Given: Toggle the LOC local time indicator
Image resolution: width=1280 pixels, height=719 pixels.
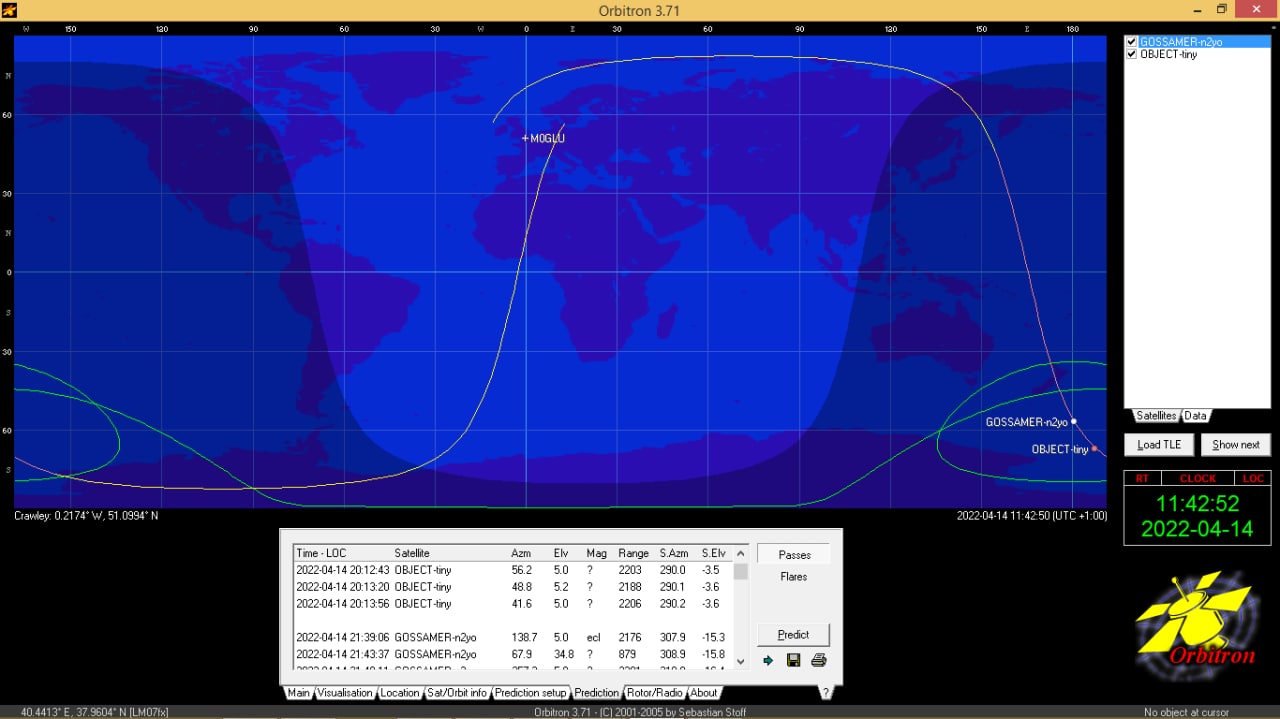Looking at the screenshot, I should (1253, 478).
